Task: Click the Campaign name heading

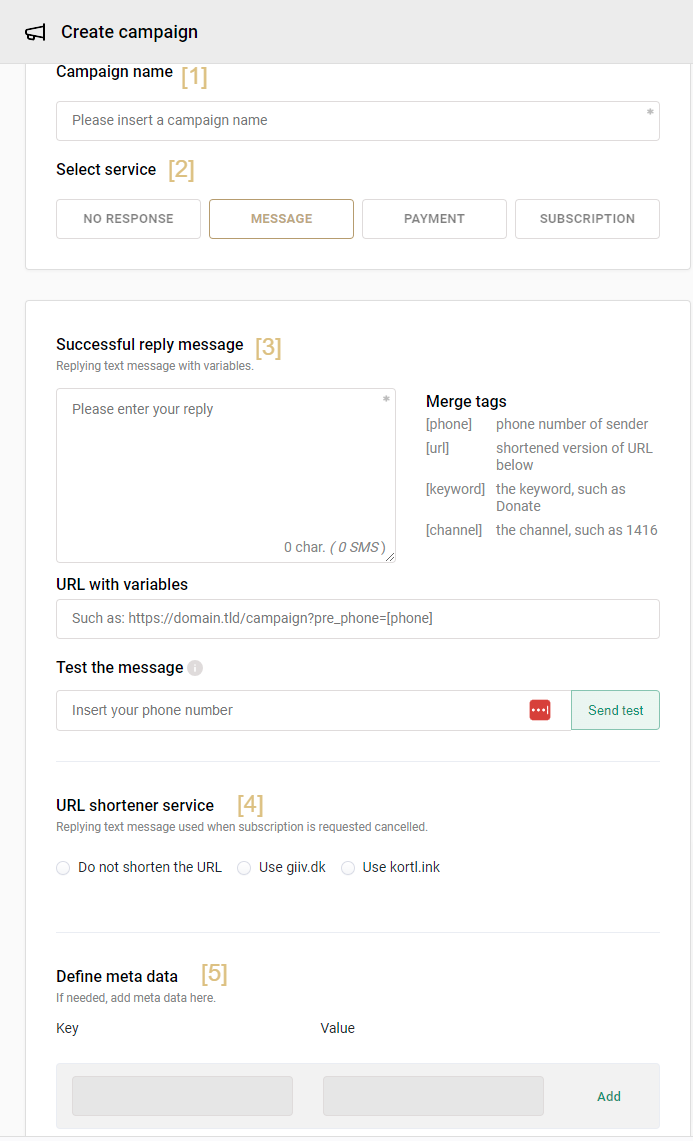Action: (115, 72)
